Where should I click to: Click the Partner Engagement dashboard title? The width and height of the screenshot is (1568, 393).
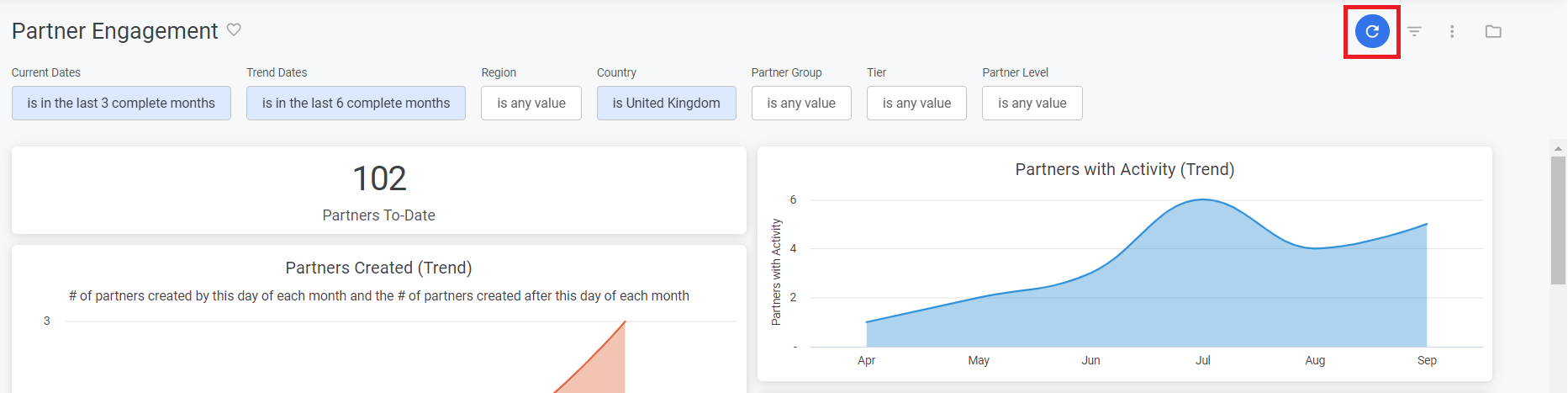(x=115, y=31)
